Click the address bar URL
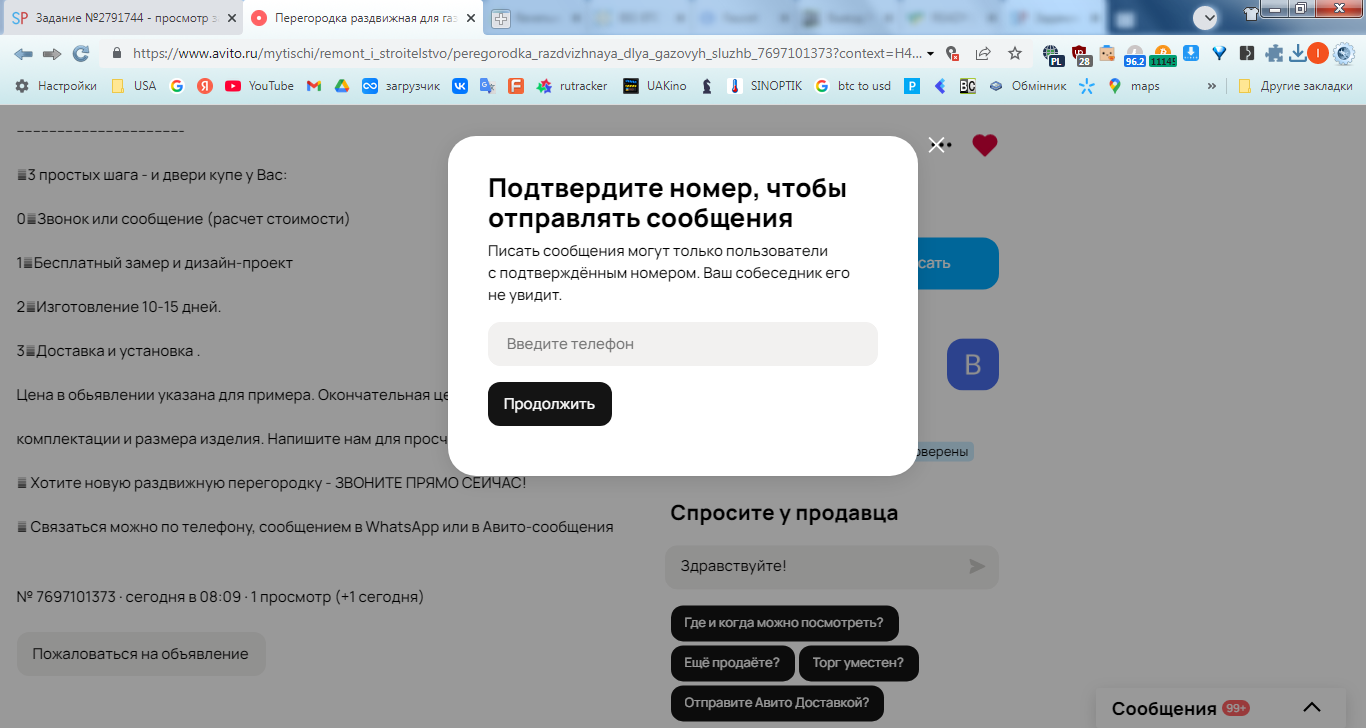1366x728 pixels. tap(527, 53)
